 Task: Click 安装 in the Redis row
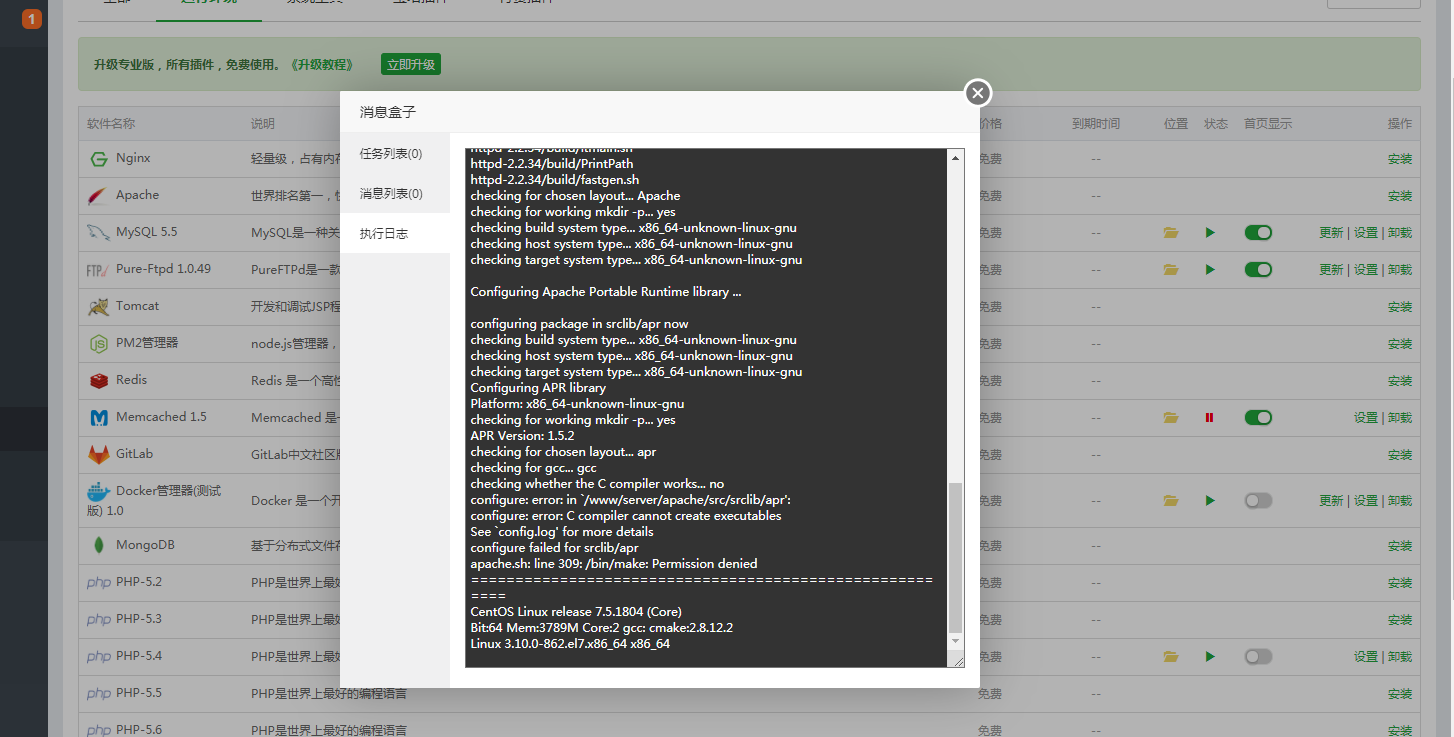pos(1400,381)
